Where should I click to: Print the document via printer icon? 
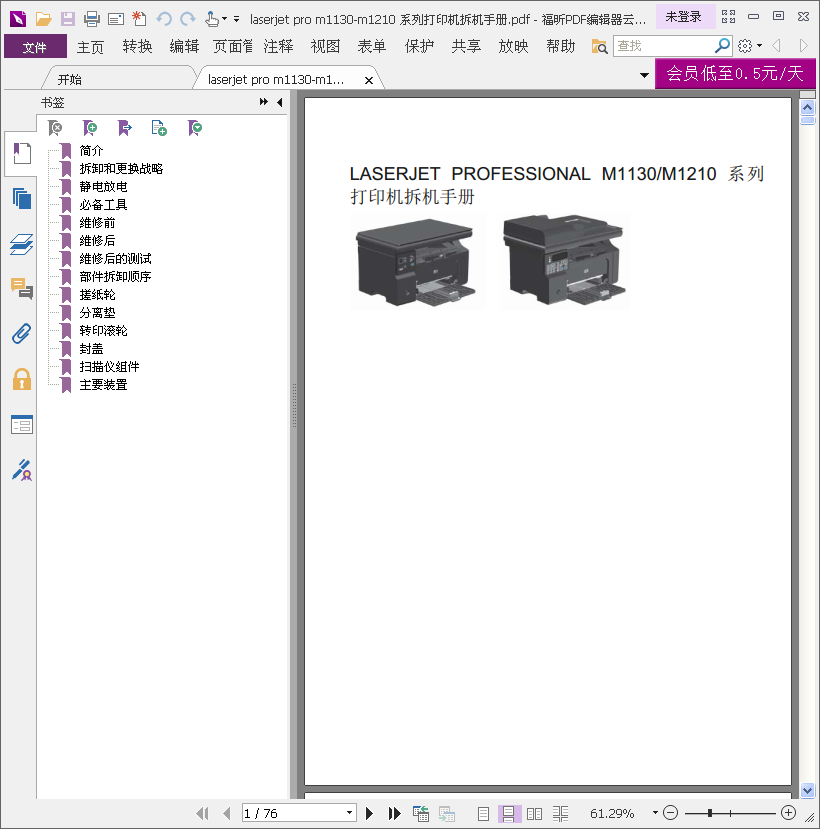pyautogui.click(x=92, y=20)
